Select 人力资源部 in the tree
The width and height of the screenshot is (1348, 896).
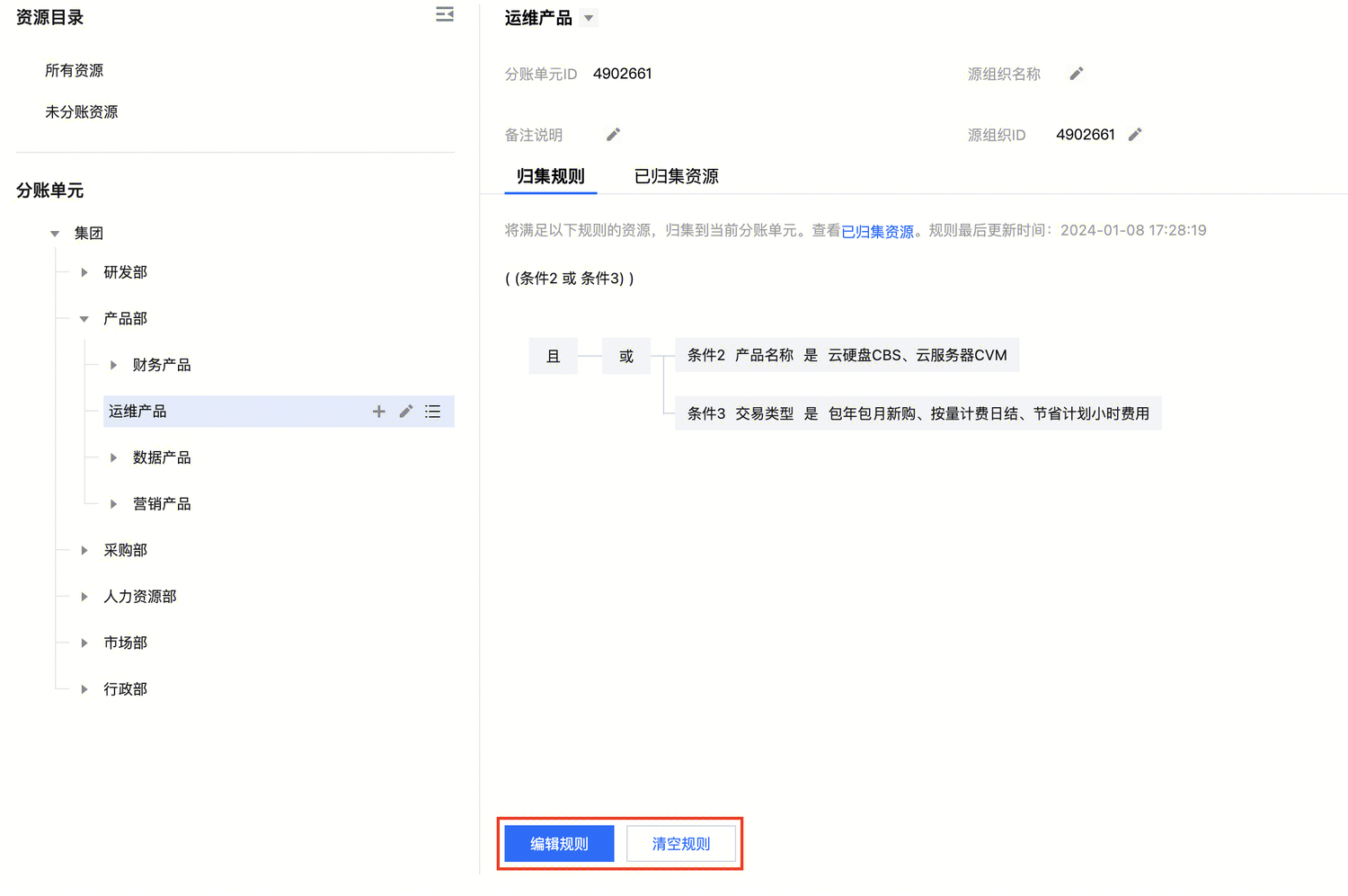point(140,597)
